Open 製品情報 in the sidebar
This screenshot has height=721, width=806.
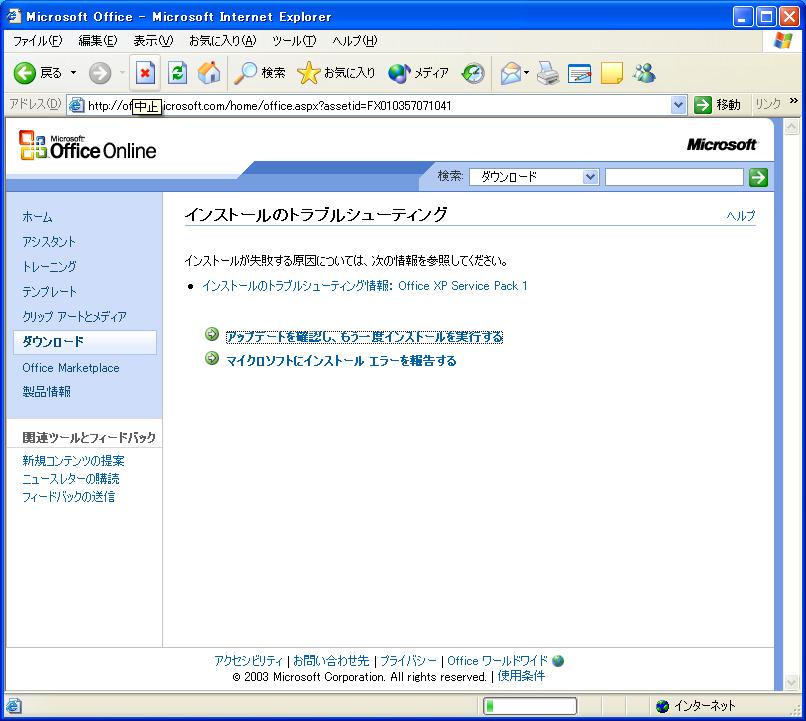click(46, 392)
